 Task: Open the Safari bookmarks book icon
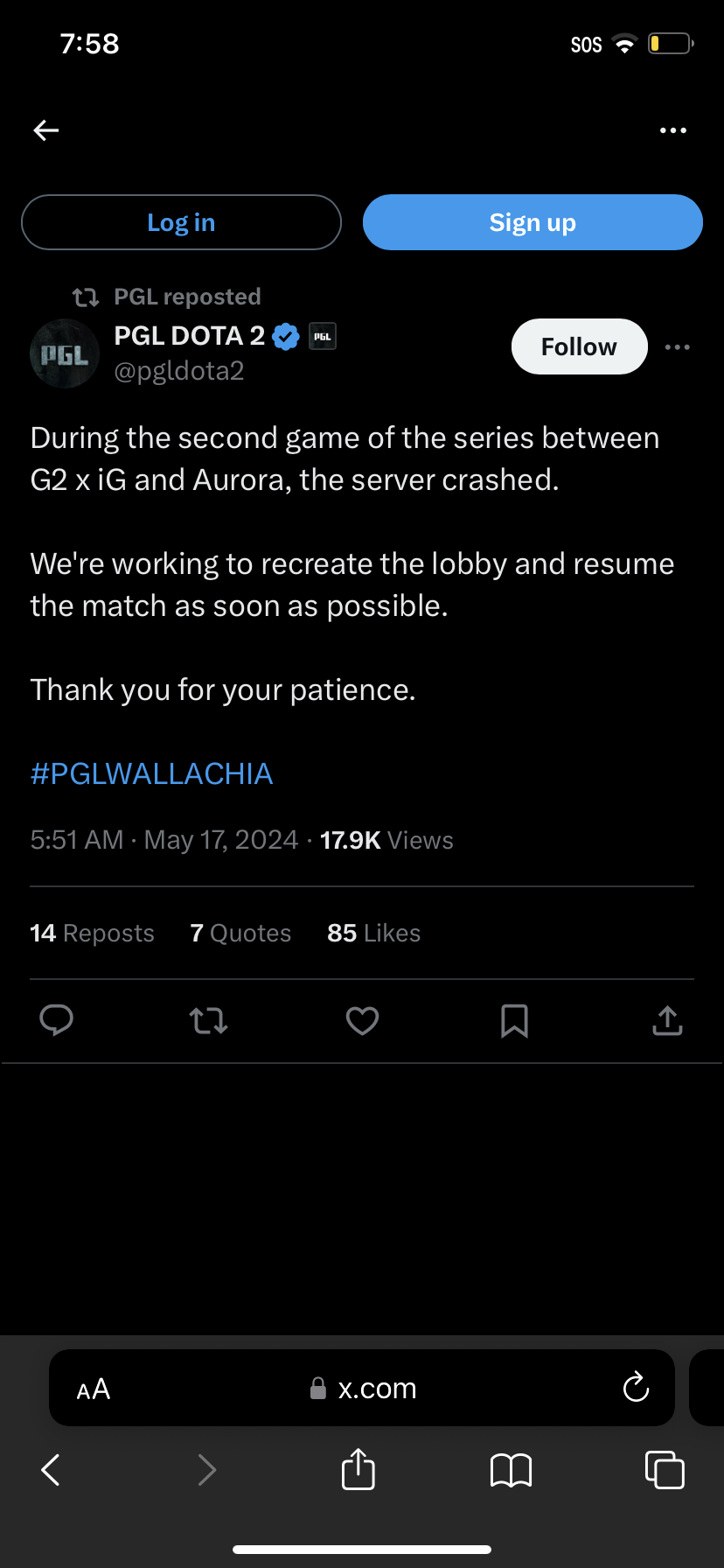[x=512, y=1470]
